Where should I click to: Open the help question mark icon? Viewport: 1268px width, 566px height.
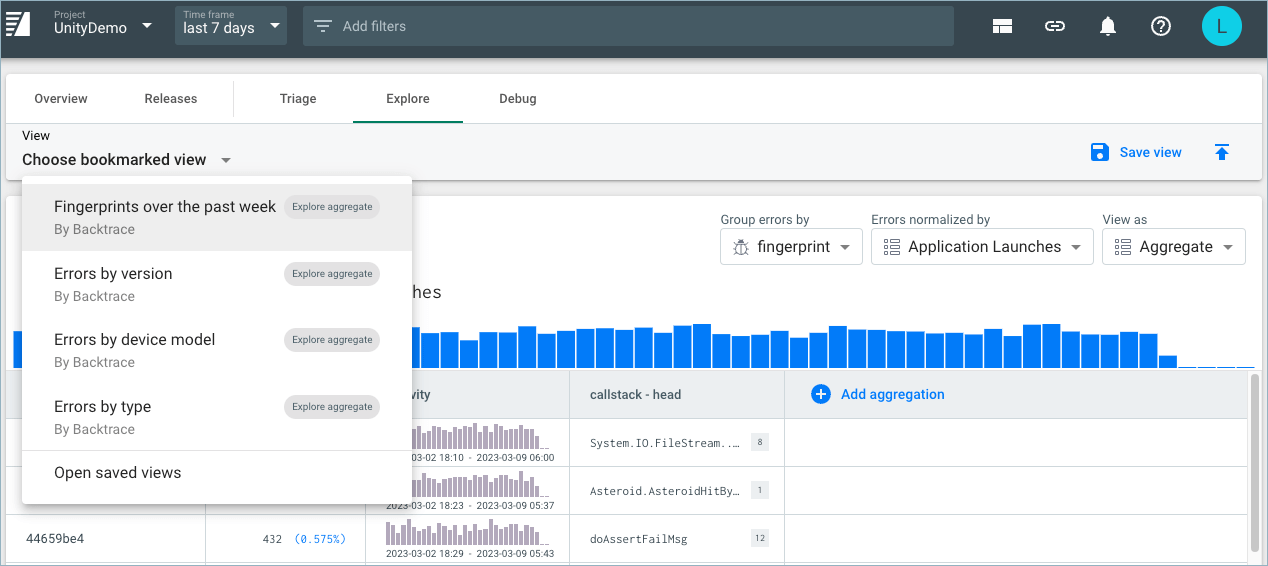pos(1161,27)
